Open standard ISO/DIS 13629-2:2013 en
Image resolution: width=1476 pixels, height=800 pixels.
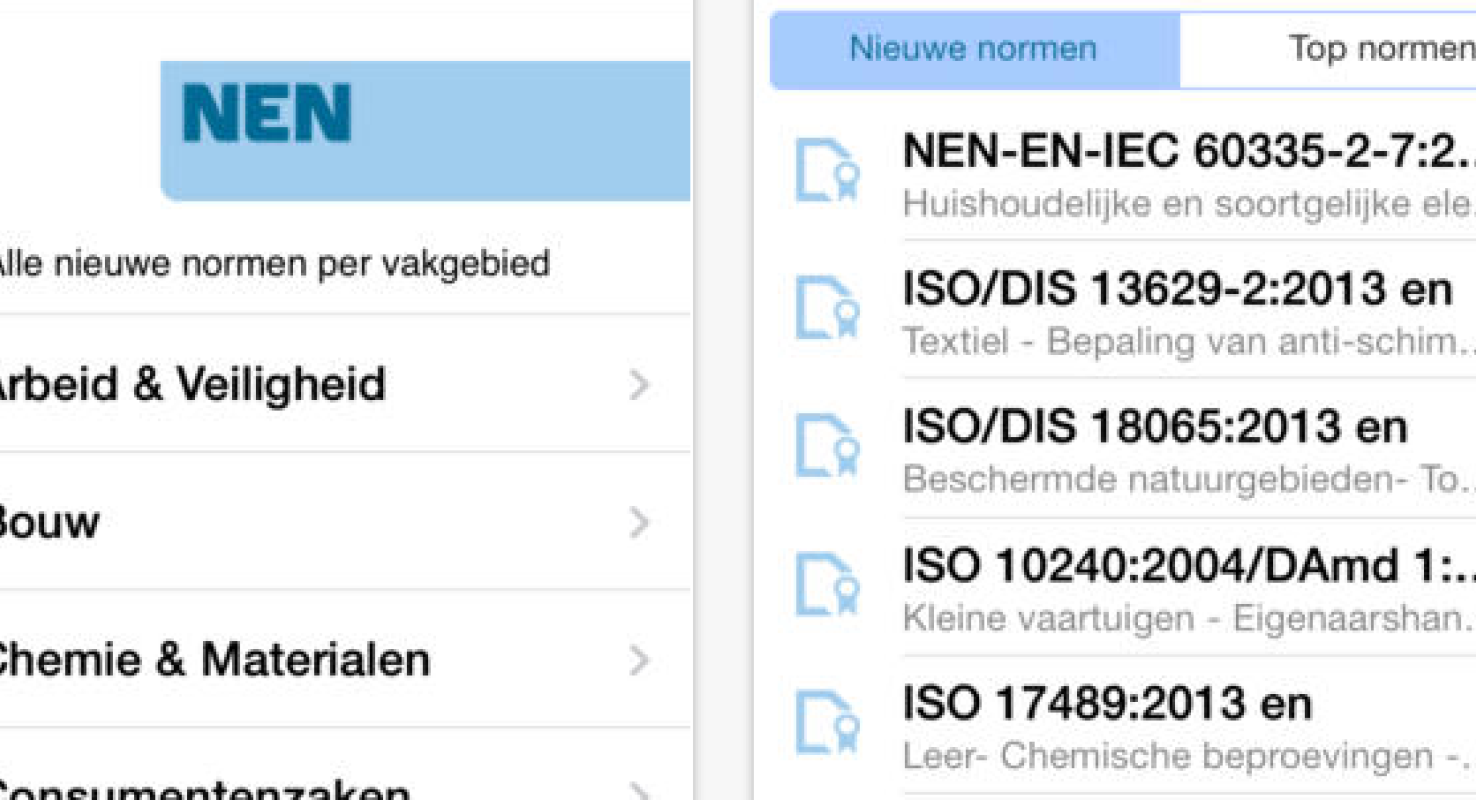click(x=1177, y=290)
